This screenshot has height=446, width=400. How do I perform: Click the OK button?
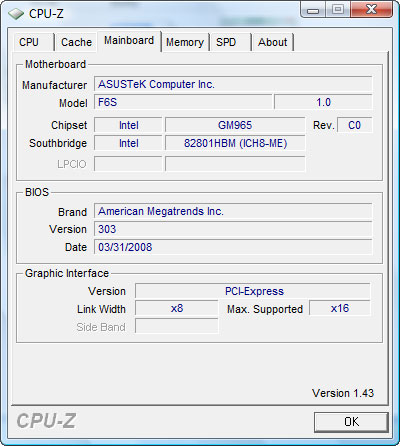[x=351, y=422]
